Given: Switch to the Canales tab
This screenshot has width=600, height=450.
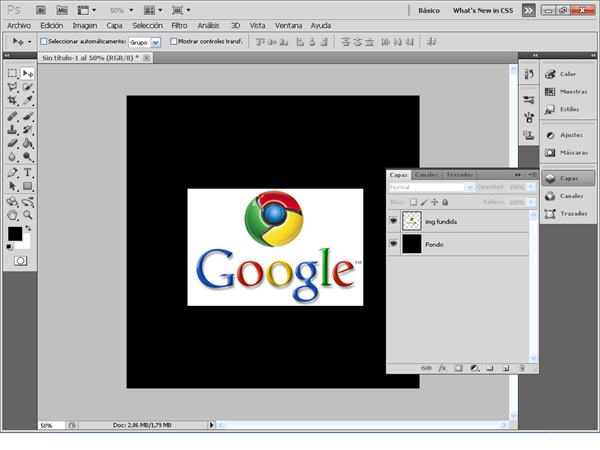Looking at the screenshot, I should [x=426, y=174].
